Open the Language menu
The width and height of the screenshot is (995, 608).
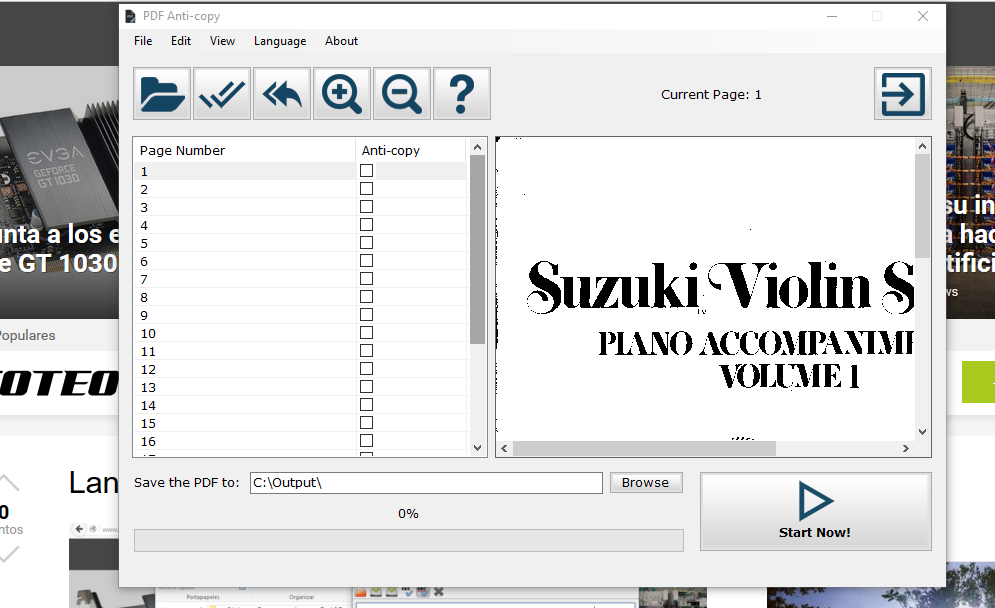pos(280,41)
